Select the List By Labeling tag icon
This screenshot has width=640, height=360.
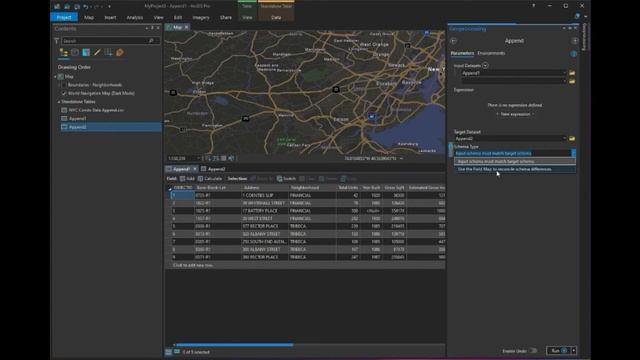120,52
